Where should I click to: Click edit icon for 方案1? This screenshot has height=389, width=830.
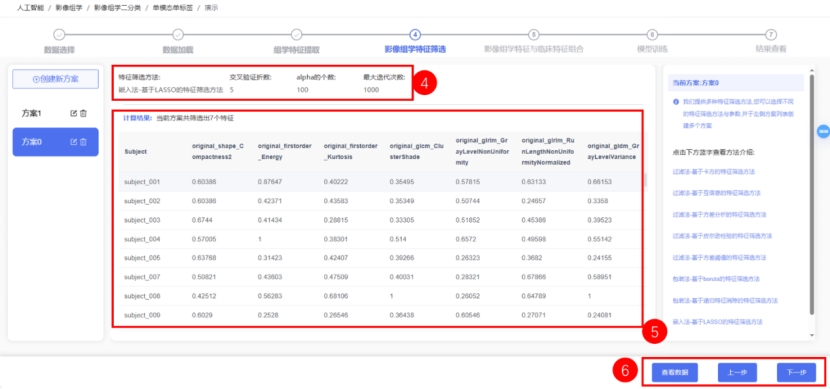pos(74,113)
